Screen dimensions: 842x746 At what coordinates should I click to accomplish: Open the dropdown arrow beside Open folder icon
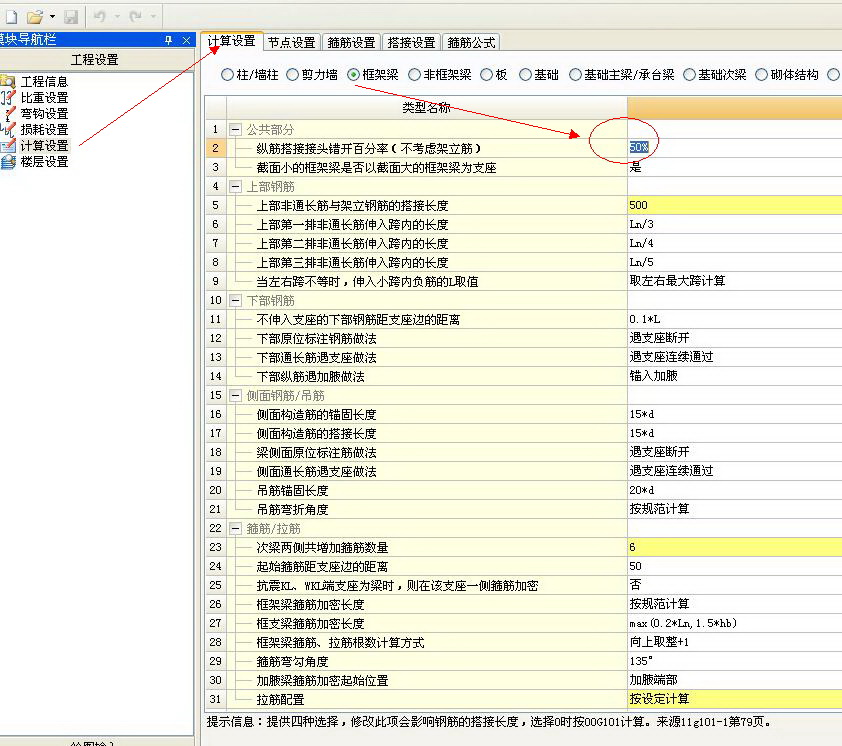tap(53, 17)
